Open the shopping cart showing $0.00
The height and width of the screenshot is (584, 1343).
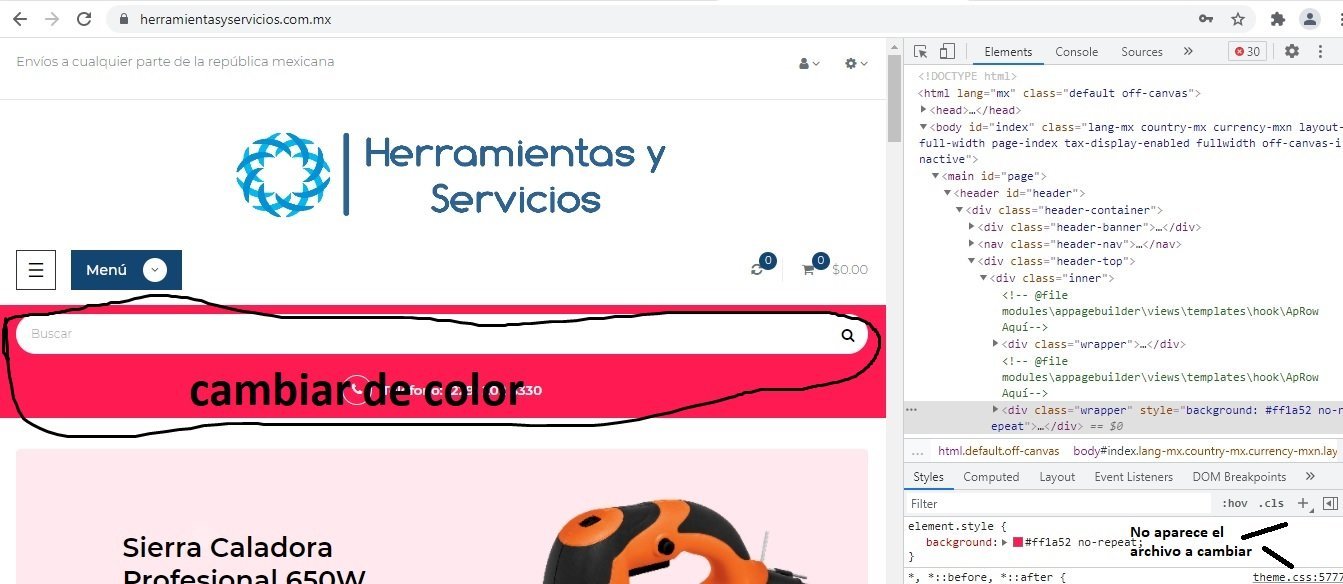click(834, 267)
